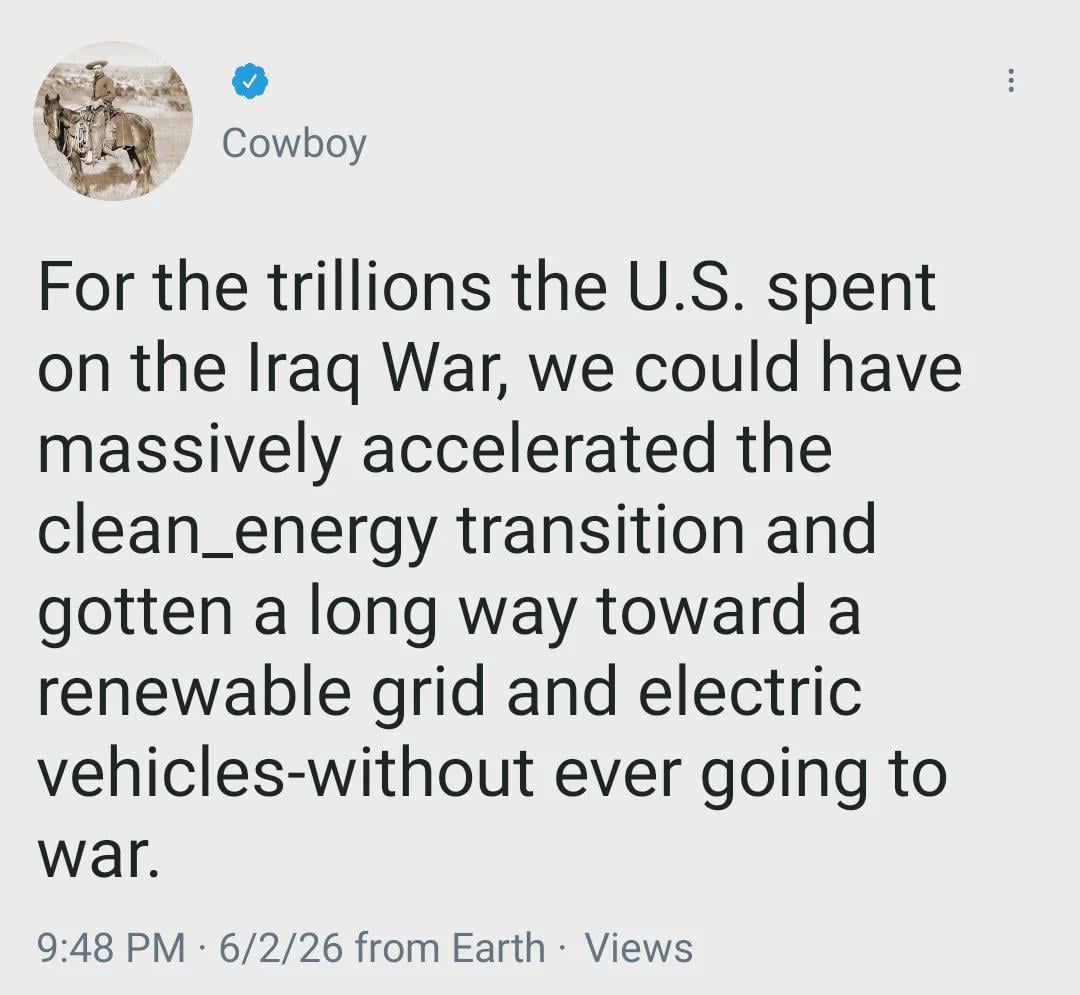
Task: Click the 9:48 PM timestamp
Action: tap(111, 947)
